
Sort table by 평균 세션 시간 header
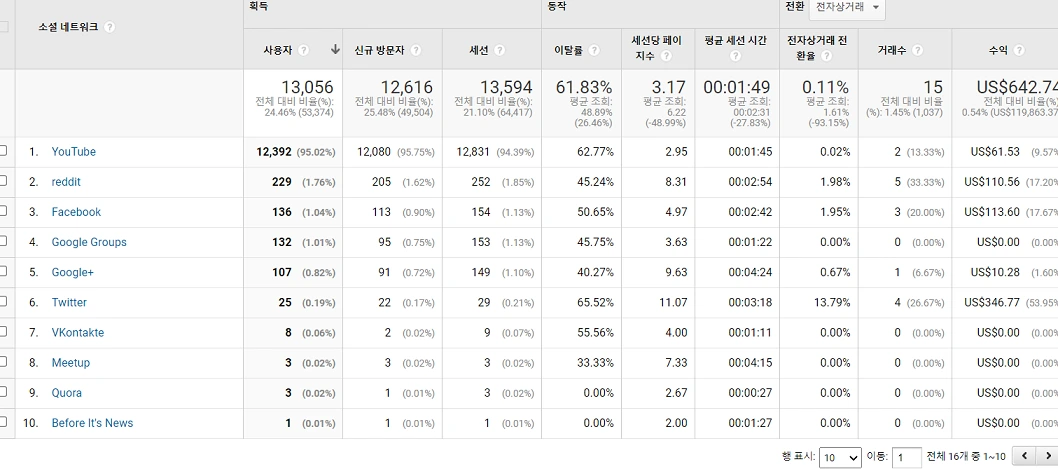[735, 40]
